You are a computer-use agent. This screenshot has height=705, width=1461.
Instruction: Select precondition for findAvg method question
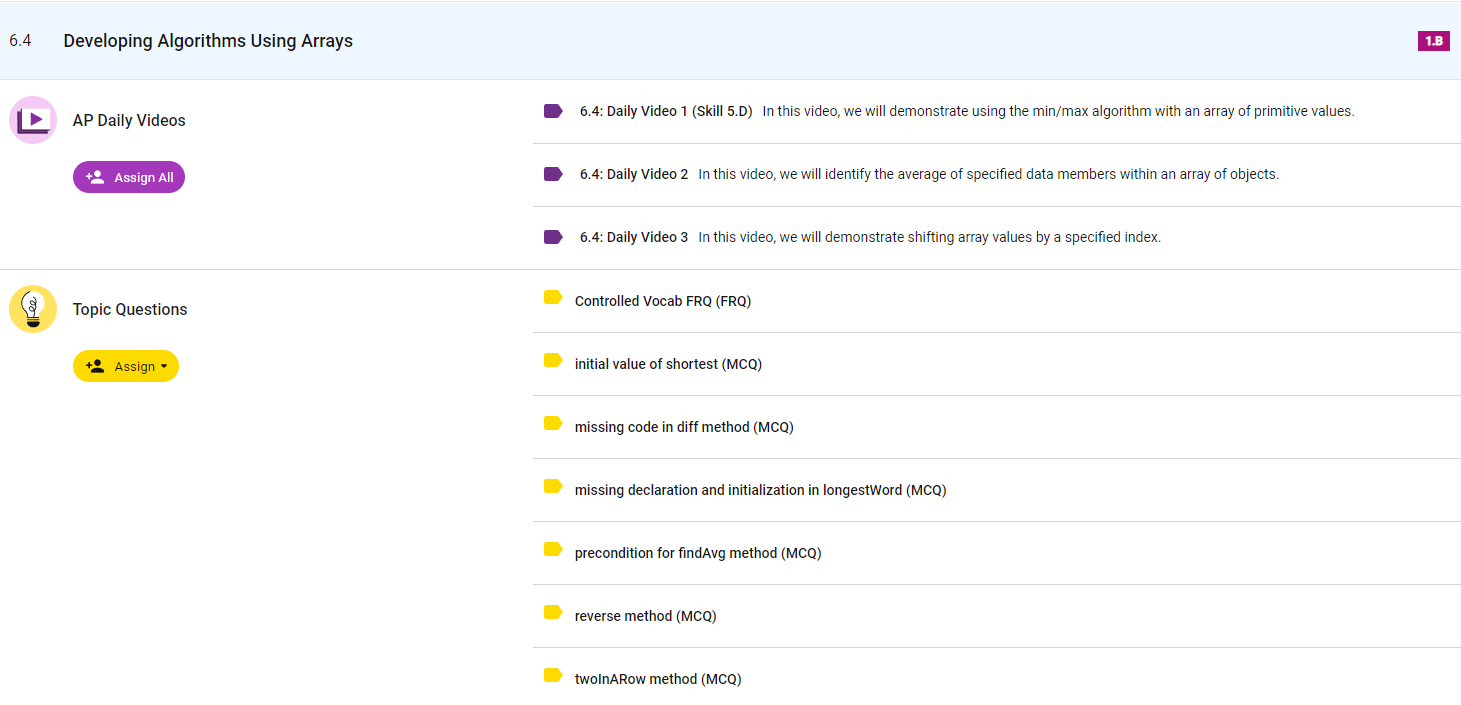pyautogui.click(x=697, y=553)
